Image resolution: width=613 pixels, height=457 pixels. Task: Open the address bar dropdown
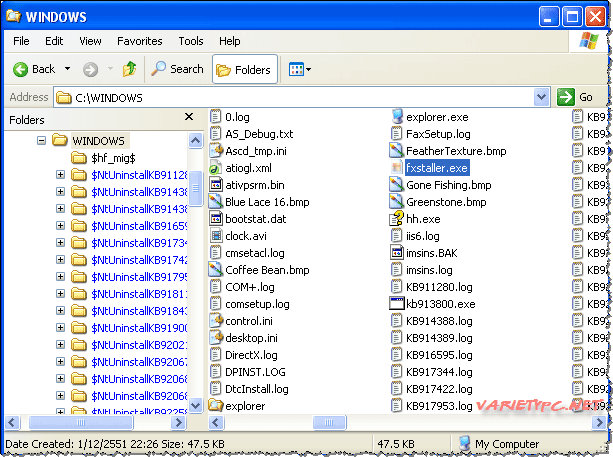pos(541,97)
